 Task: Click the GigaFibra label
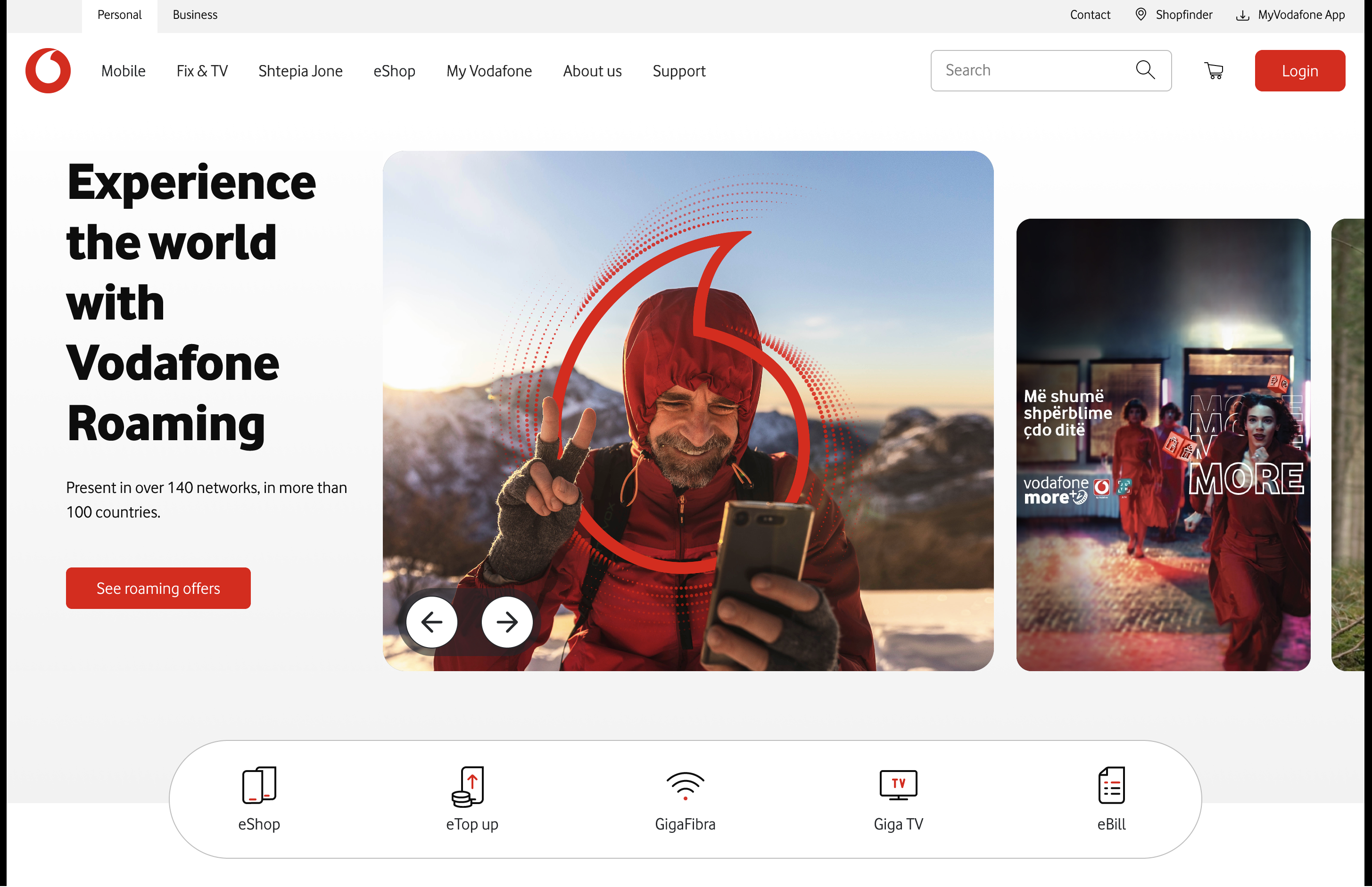click(685, 824)
